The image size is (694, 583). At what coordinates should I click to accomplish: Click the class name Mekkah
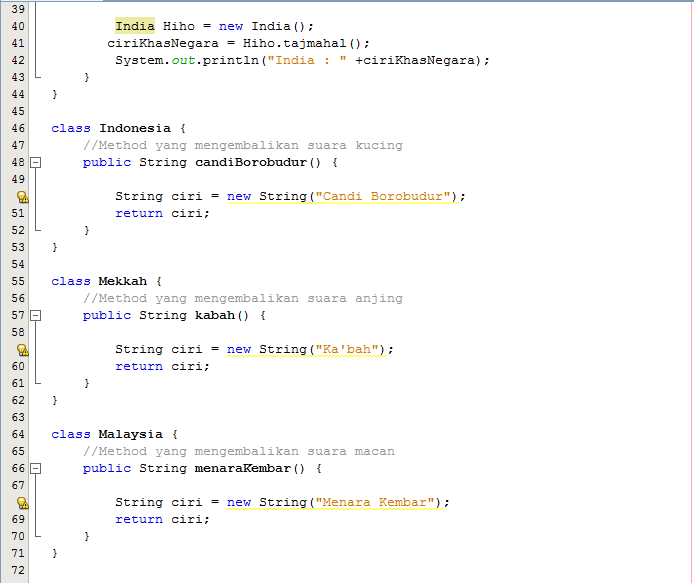123,281
